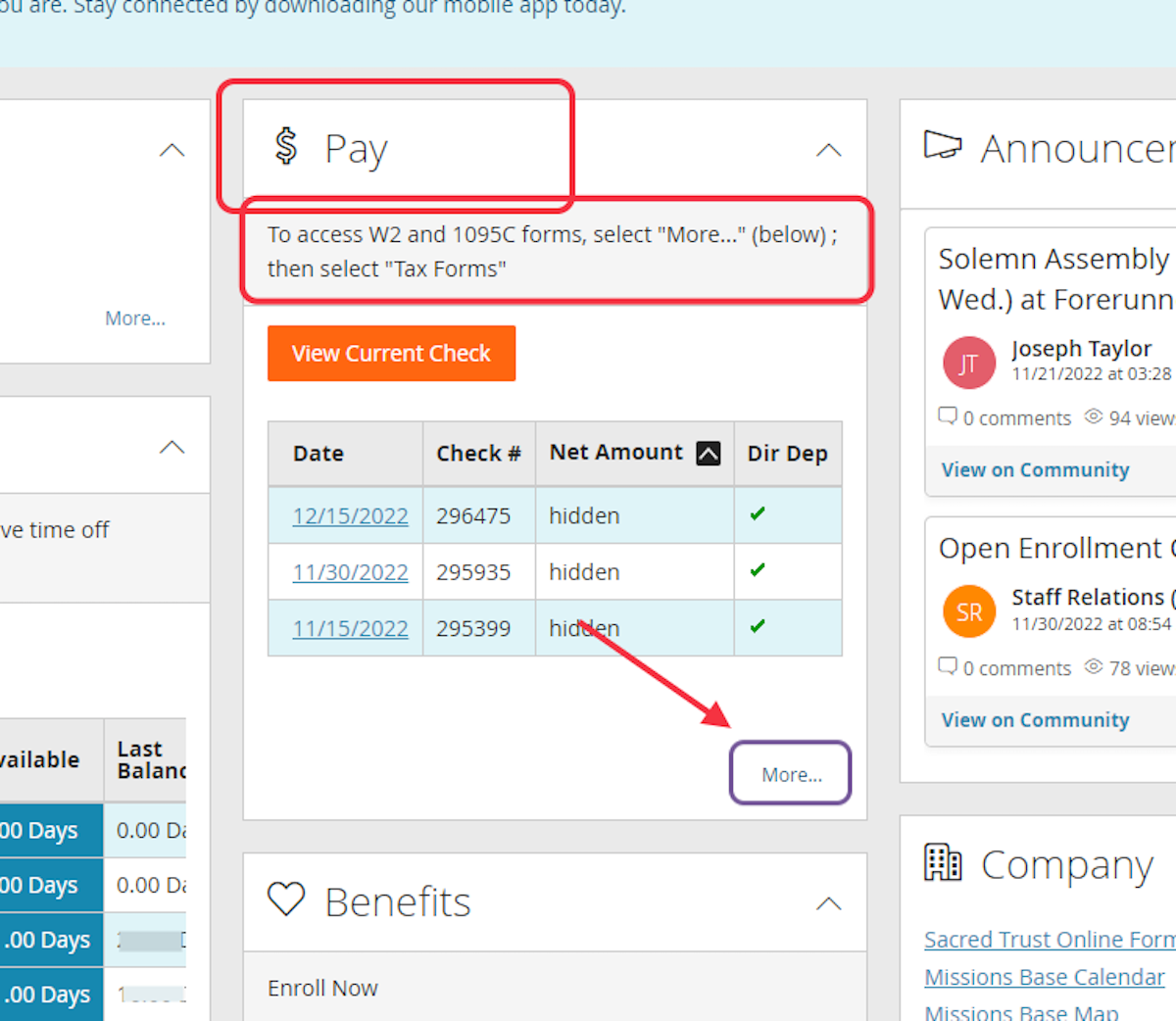Collapse the time off panel

click(x=172, y=447)
